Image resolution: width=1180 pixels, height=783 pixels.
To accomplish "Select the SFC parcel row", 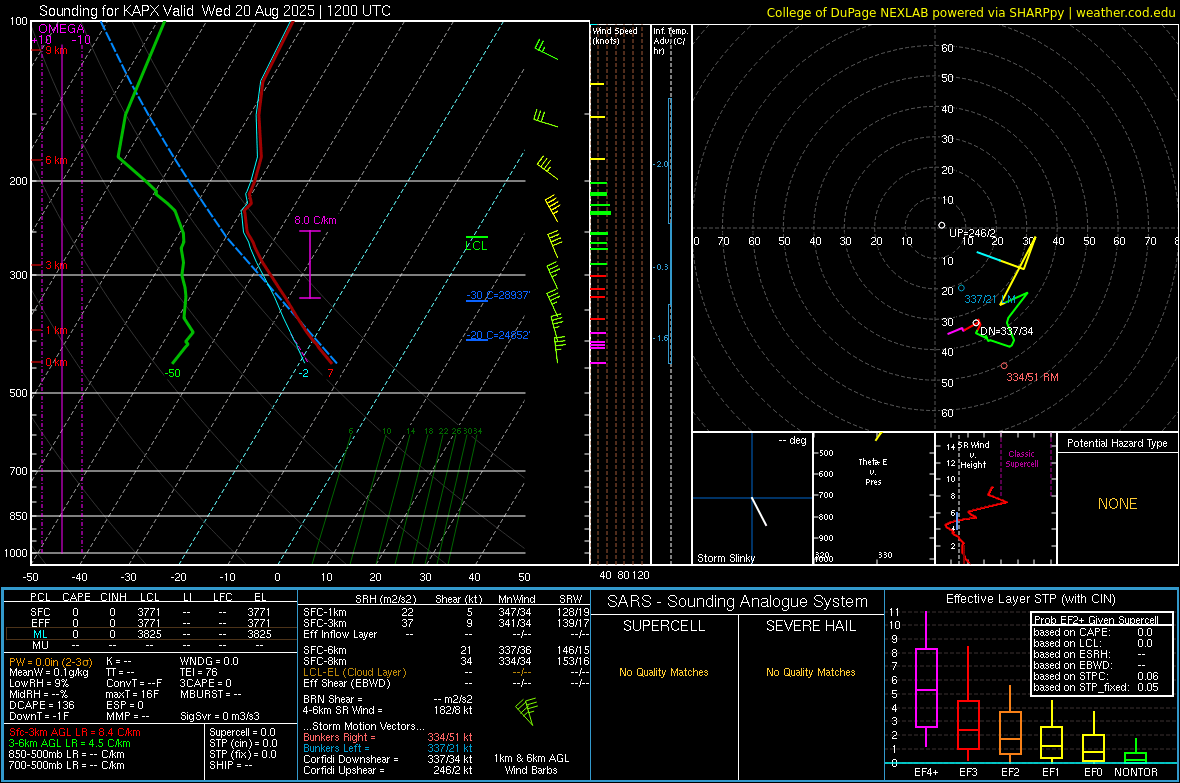I will (150, 612).
